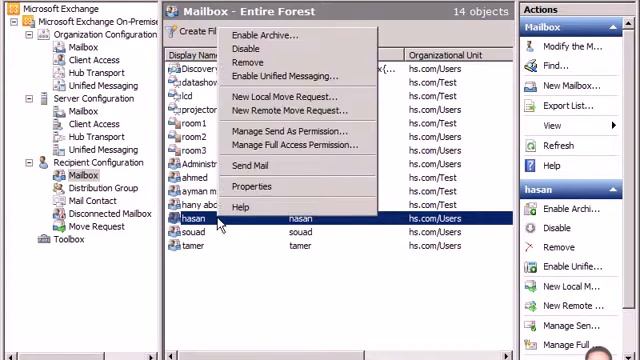Click Mailbox icon under Organization Configuration
Viewport: 640px width, 360px height.
click(x=59, y=47)
